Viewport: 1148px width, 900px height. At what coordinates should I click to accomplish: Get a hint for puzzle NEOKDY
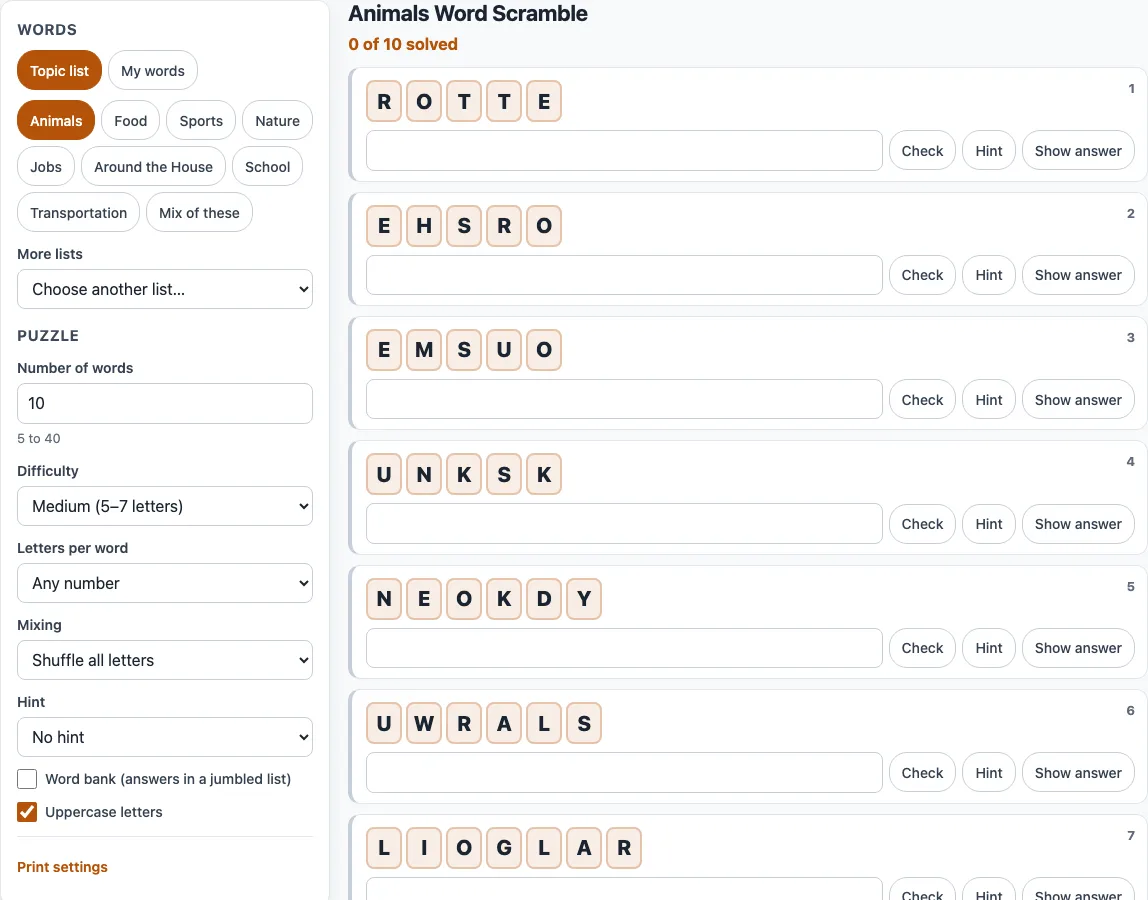988,648
